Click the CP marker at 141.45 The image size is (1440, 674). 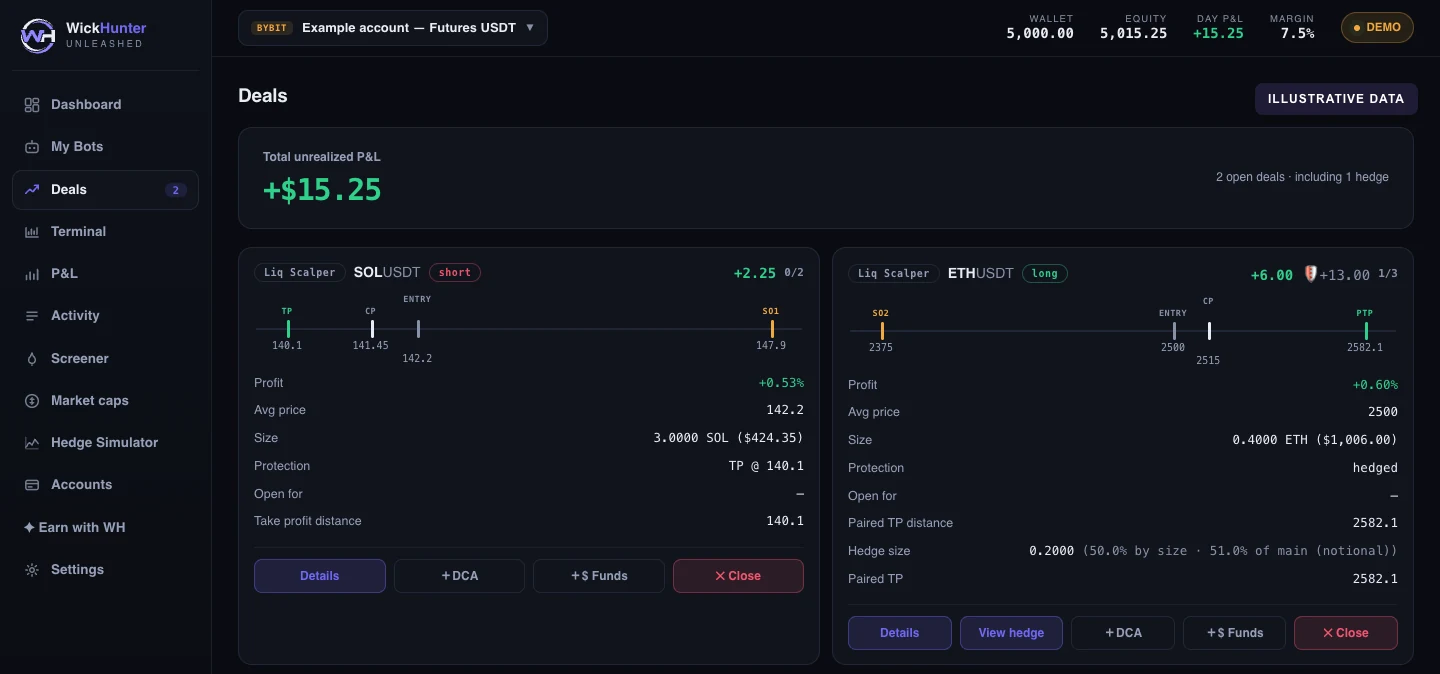click(371, 329)
